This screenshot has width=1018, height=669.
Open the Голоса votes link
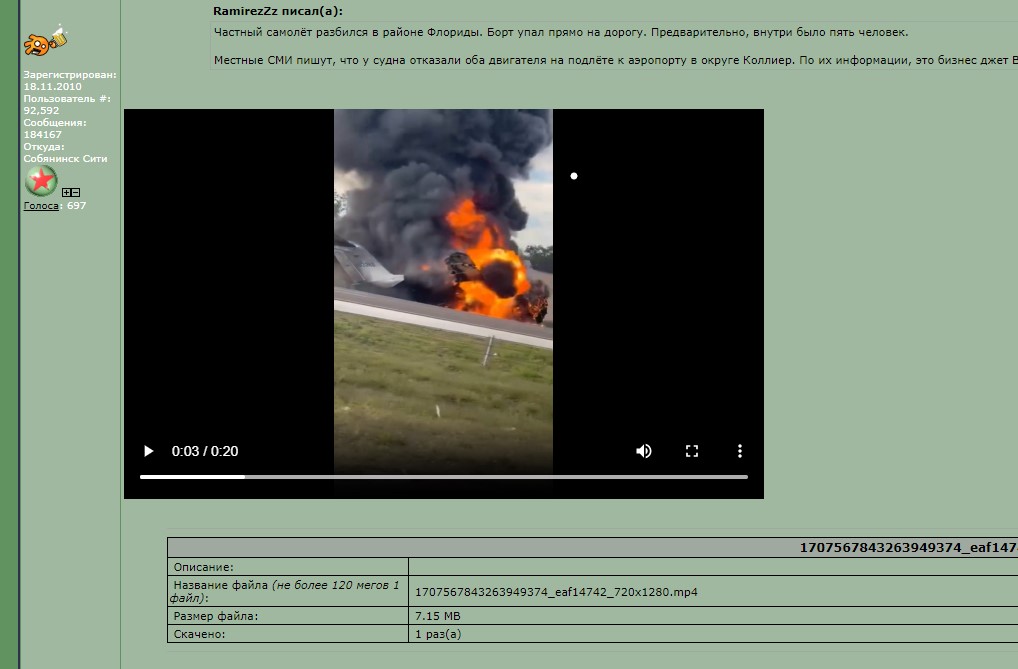tap(41, 205)
